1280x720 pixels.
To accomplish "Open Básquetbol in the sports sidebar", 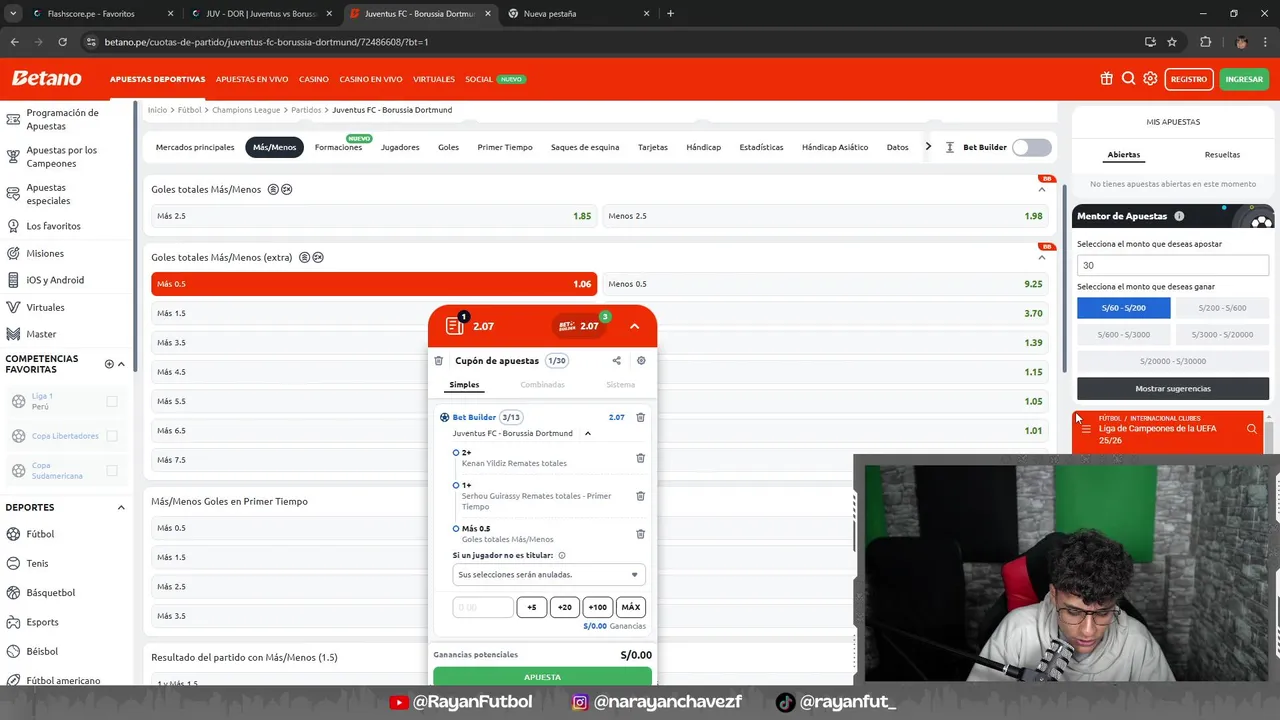I will click(50, 592).
